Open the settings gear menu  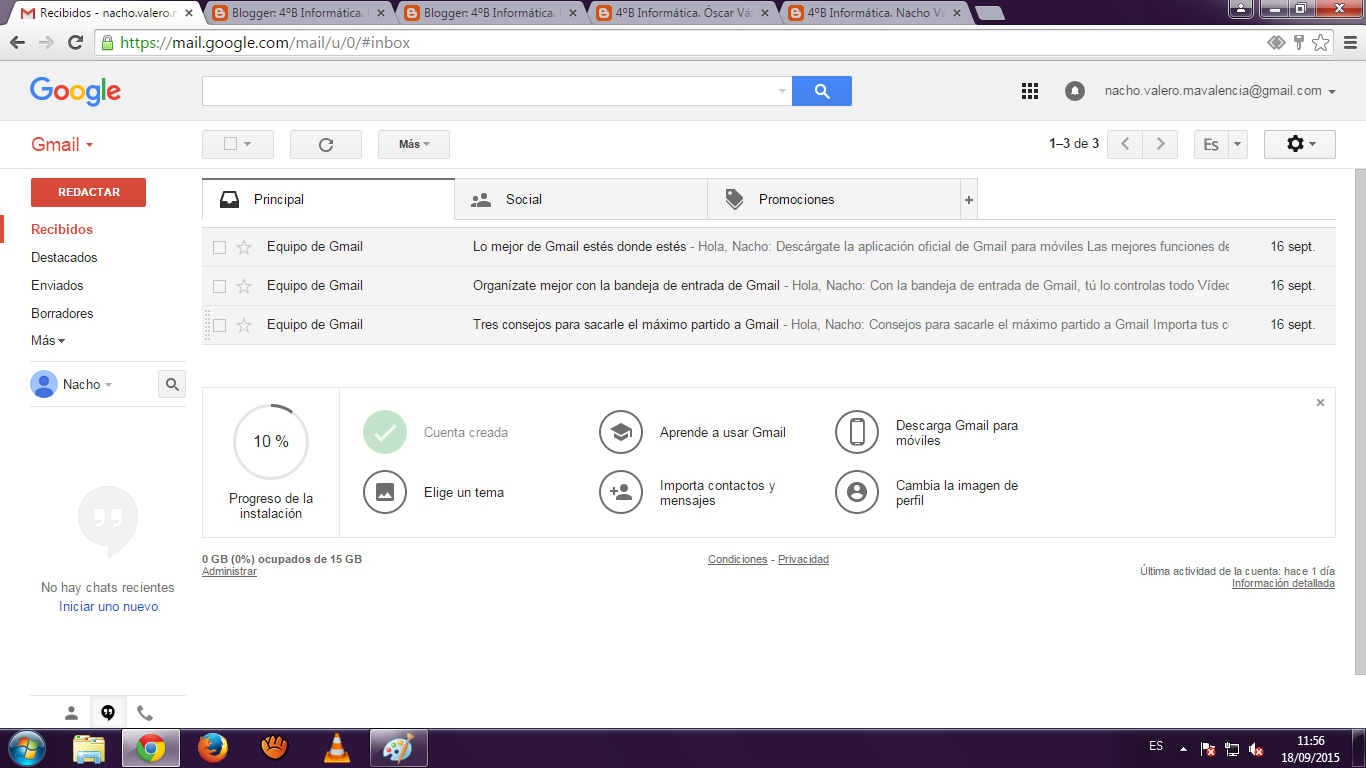click(1300, 144)
